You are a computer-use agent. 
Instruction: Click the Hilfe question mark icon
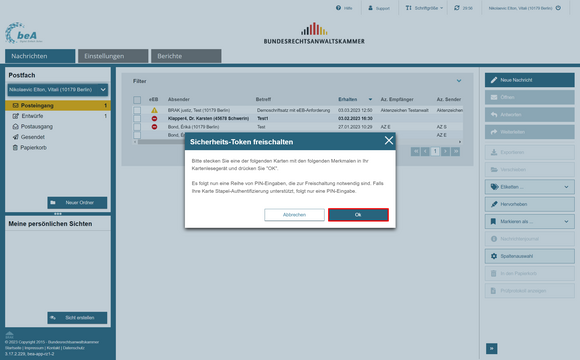(x=338, y=8)
